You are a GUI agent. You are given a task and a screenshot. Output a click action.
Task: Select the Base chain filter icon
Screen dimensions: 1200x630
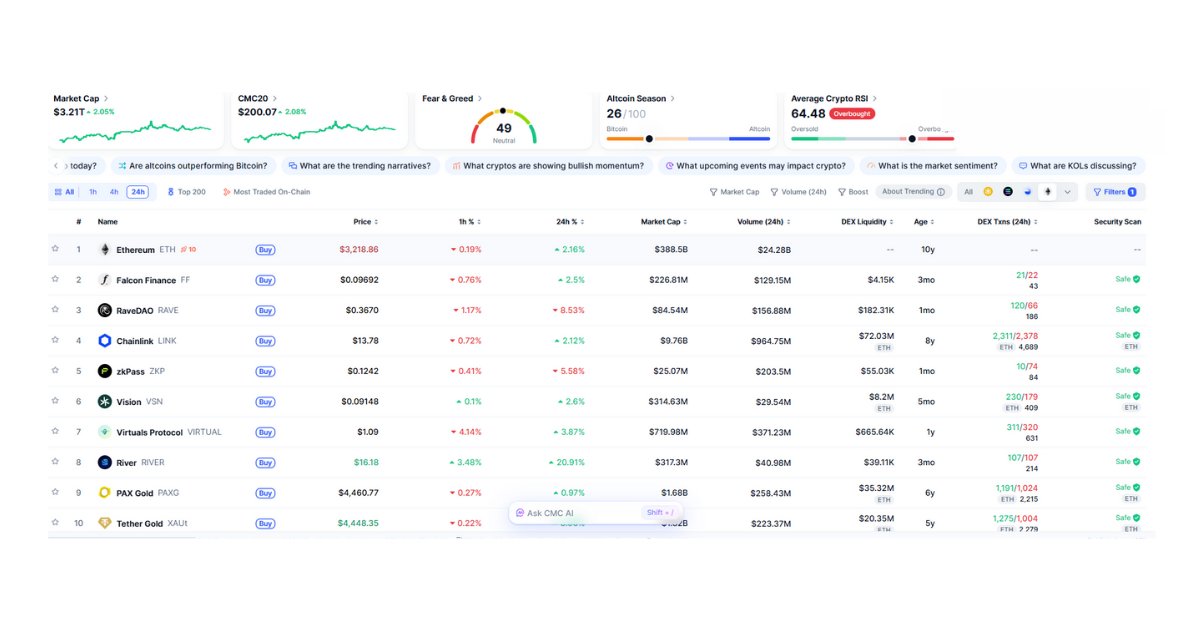coord(1027,191)
